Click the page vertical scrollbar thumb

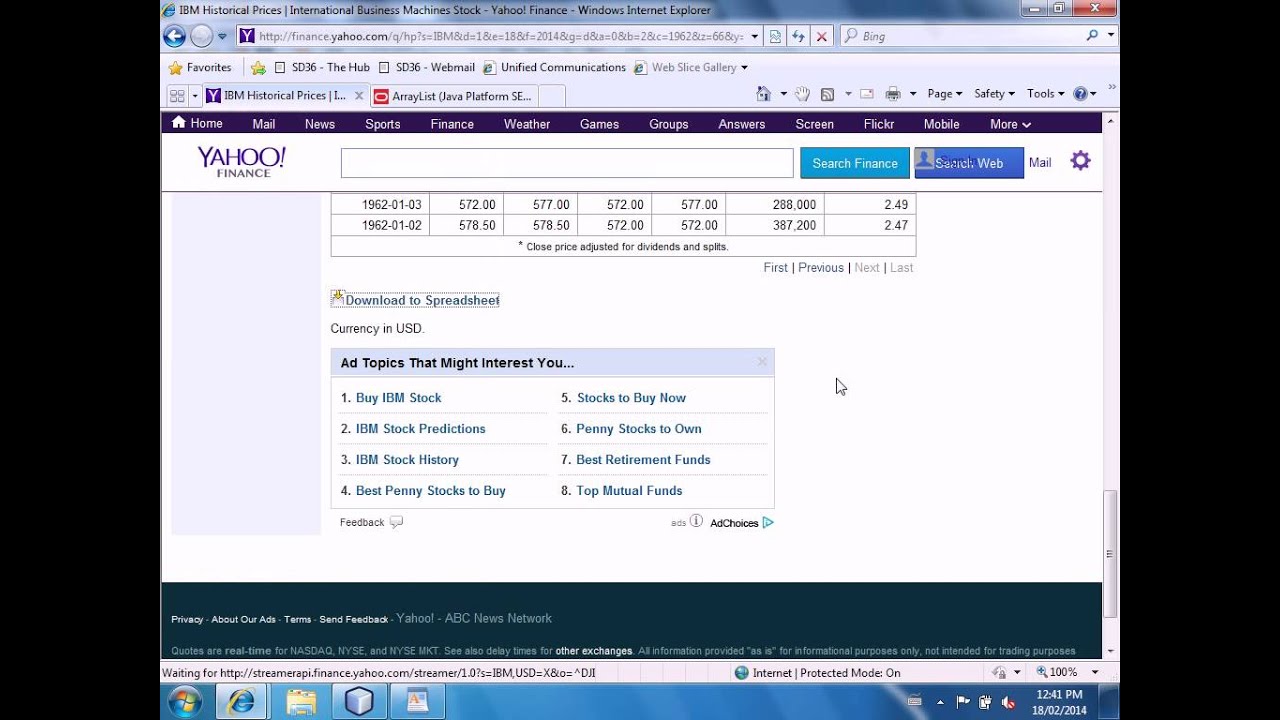click(x=1110, y=553)
